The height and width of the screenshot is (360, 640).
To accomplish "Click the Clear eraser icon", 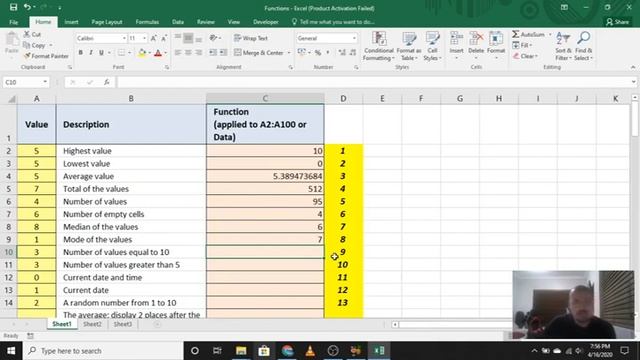I will click(x=516, y=56).
